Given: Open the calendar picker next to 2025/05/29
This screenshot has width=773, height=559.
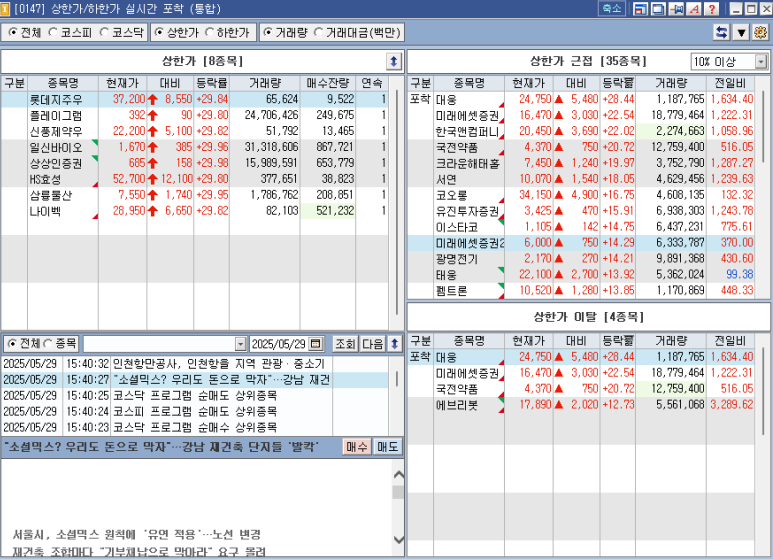Looking at the screenshot, I should 316,344.
